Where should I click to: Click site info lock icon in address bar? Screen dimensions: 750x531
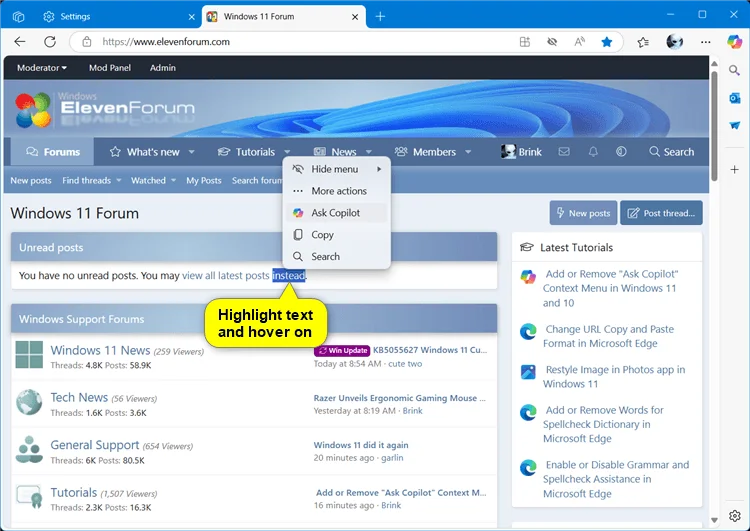click(x=87, y=42)
